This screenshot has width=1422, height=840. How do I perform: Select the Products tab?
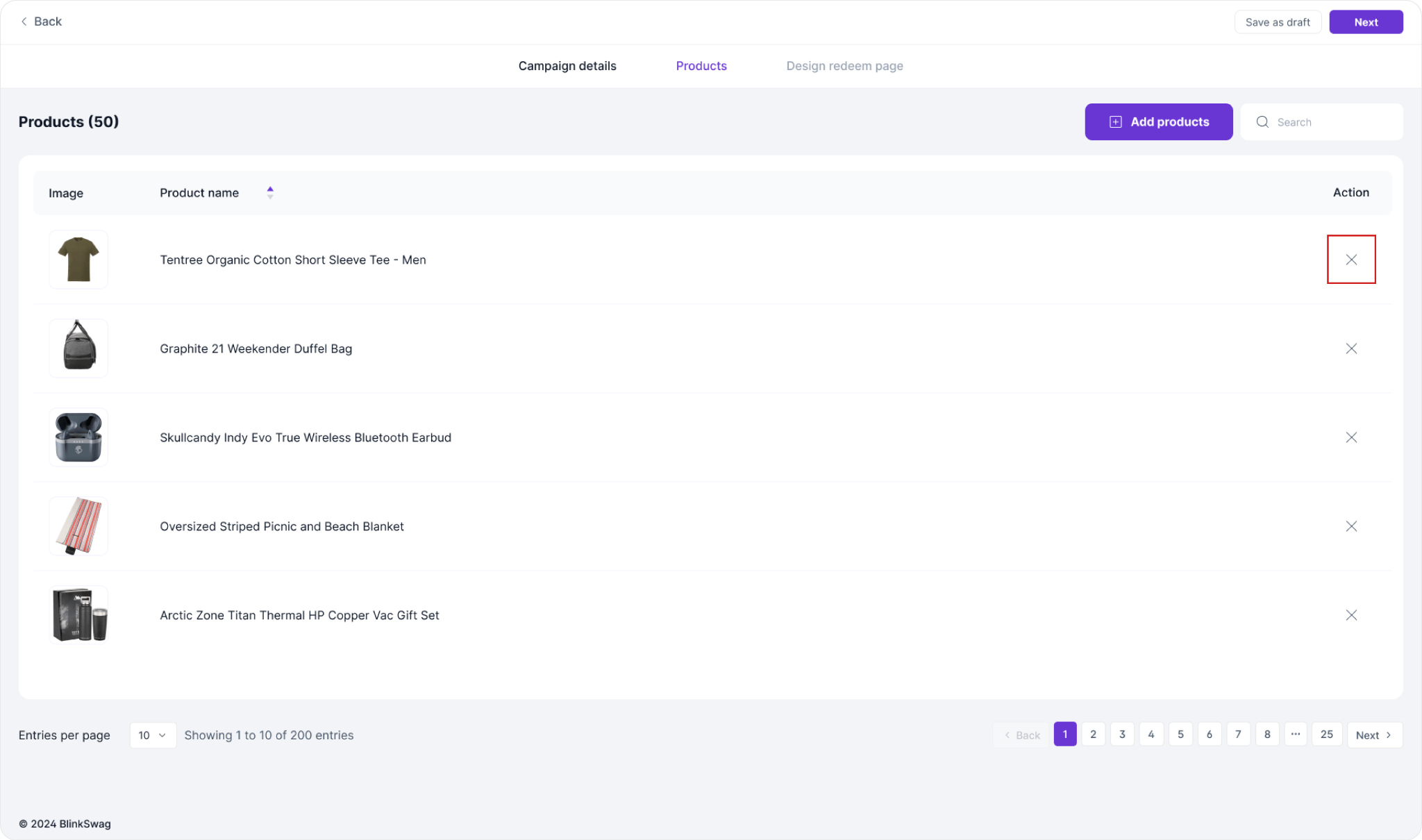[701, 65]
